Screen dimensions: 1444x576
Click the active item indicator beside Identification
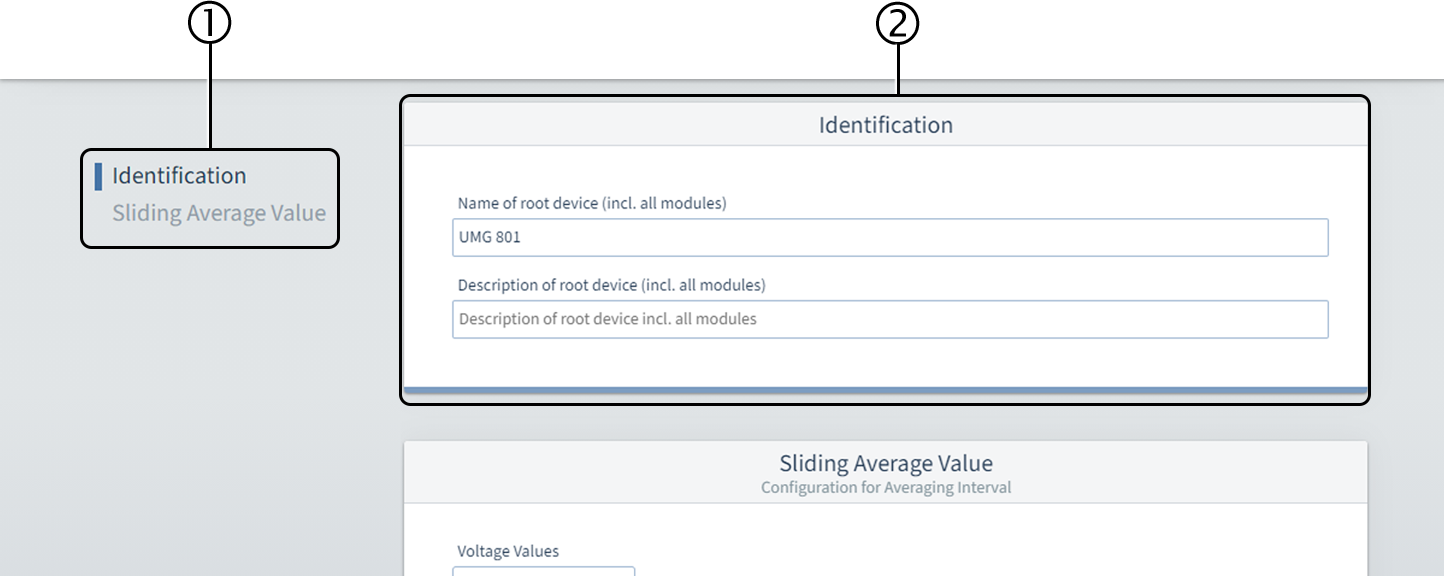(x=97, y=175)
